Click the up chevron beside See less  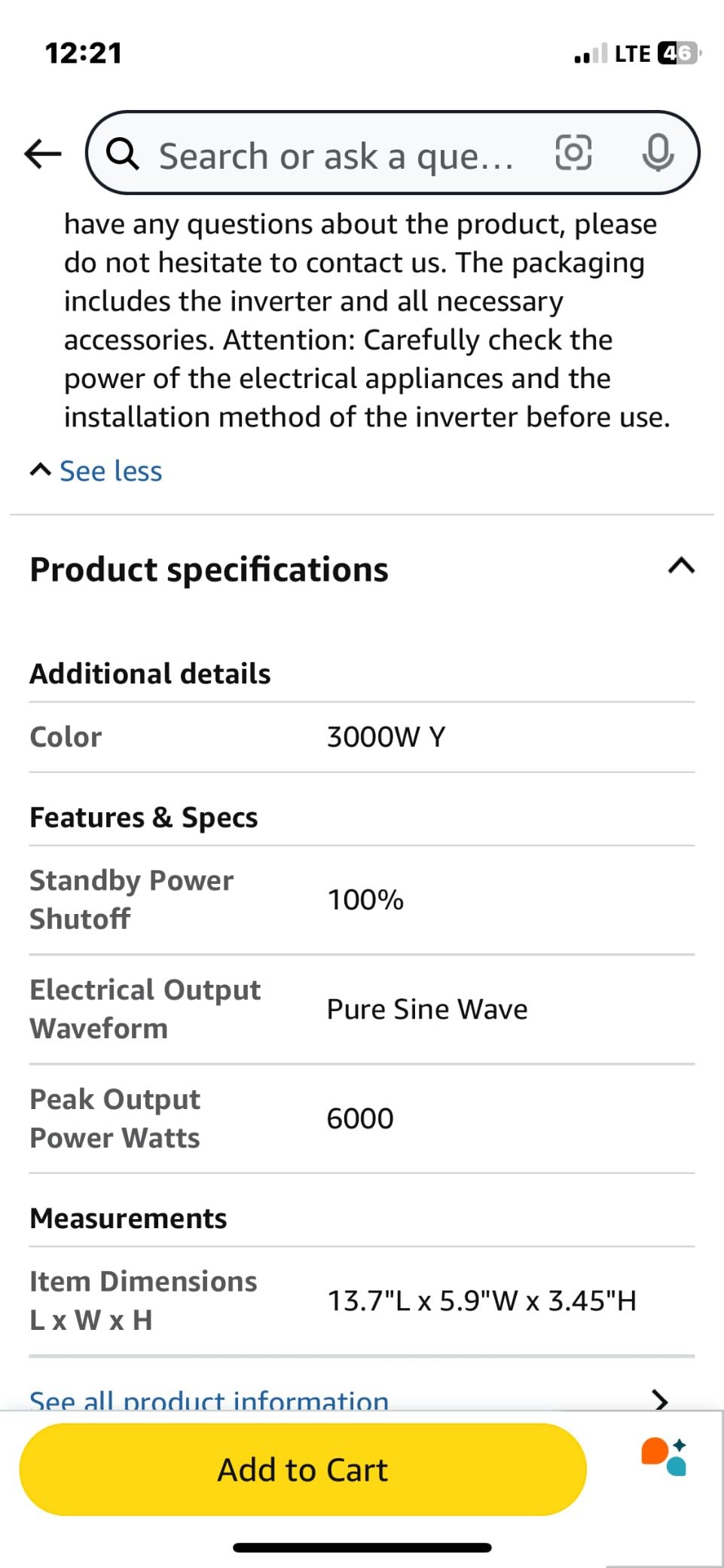(41, 471)
